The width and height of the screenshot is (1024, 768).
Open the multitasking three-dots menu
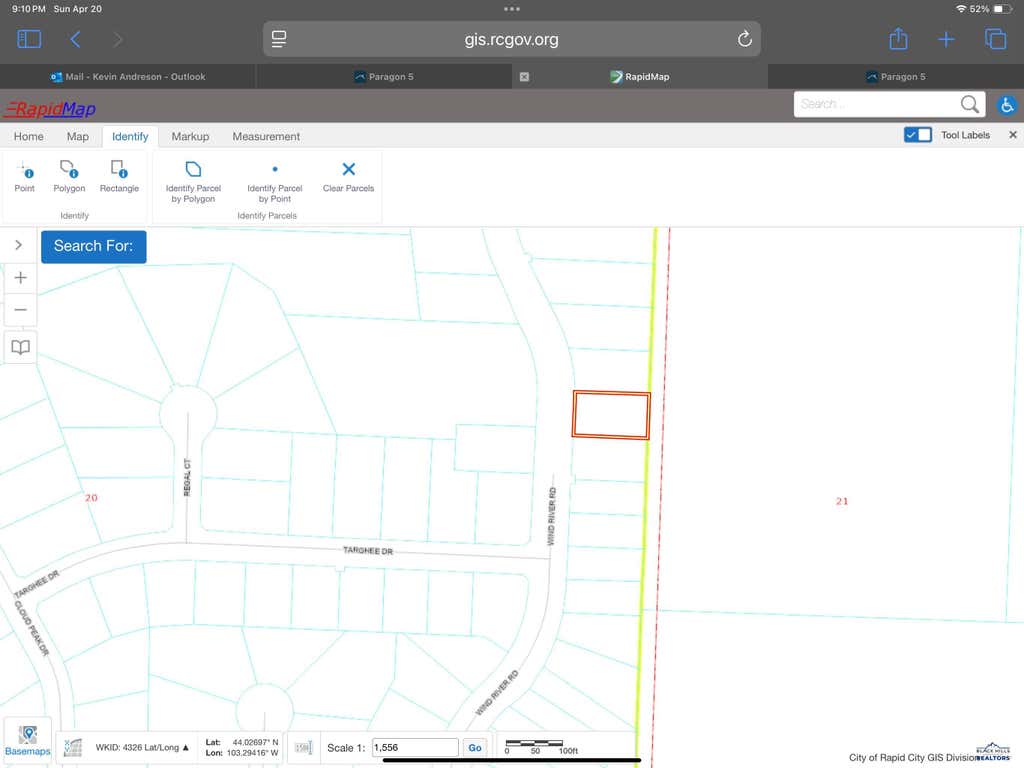pyautogui.click(x=511, y=9)
